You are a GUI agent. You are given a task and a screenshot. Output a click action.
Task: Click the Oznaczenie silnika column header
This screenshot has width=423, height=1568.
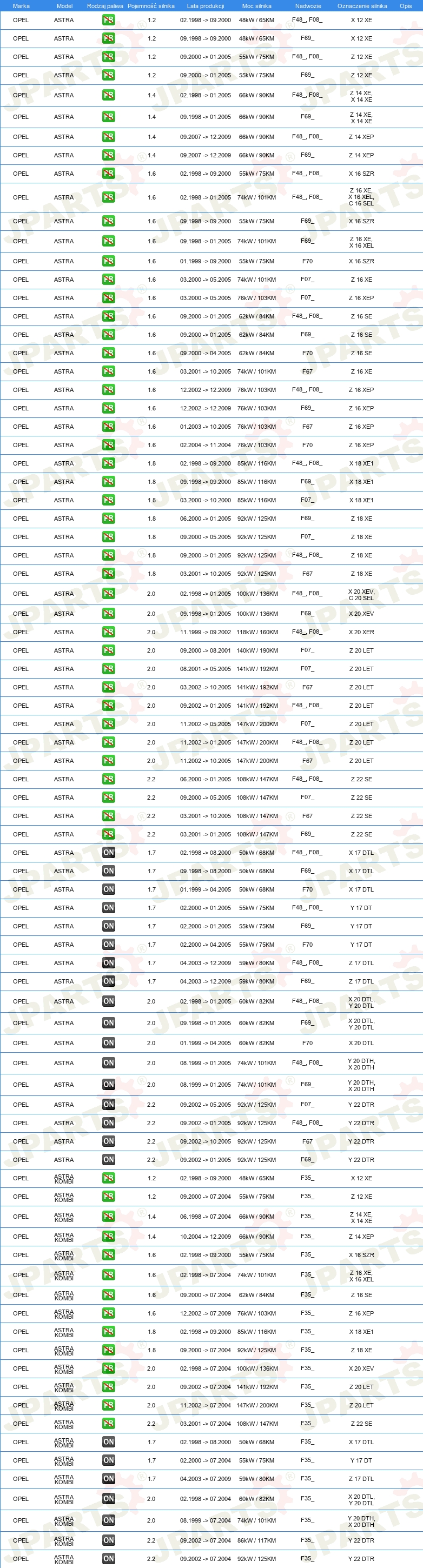point(362,6)
